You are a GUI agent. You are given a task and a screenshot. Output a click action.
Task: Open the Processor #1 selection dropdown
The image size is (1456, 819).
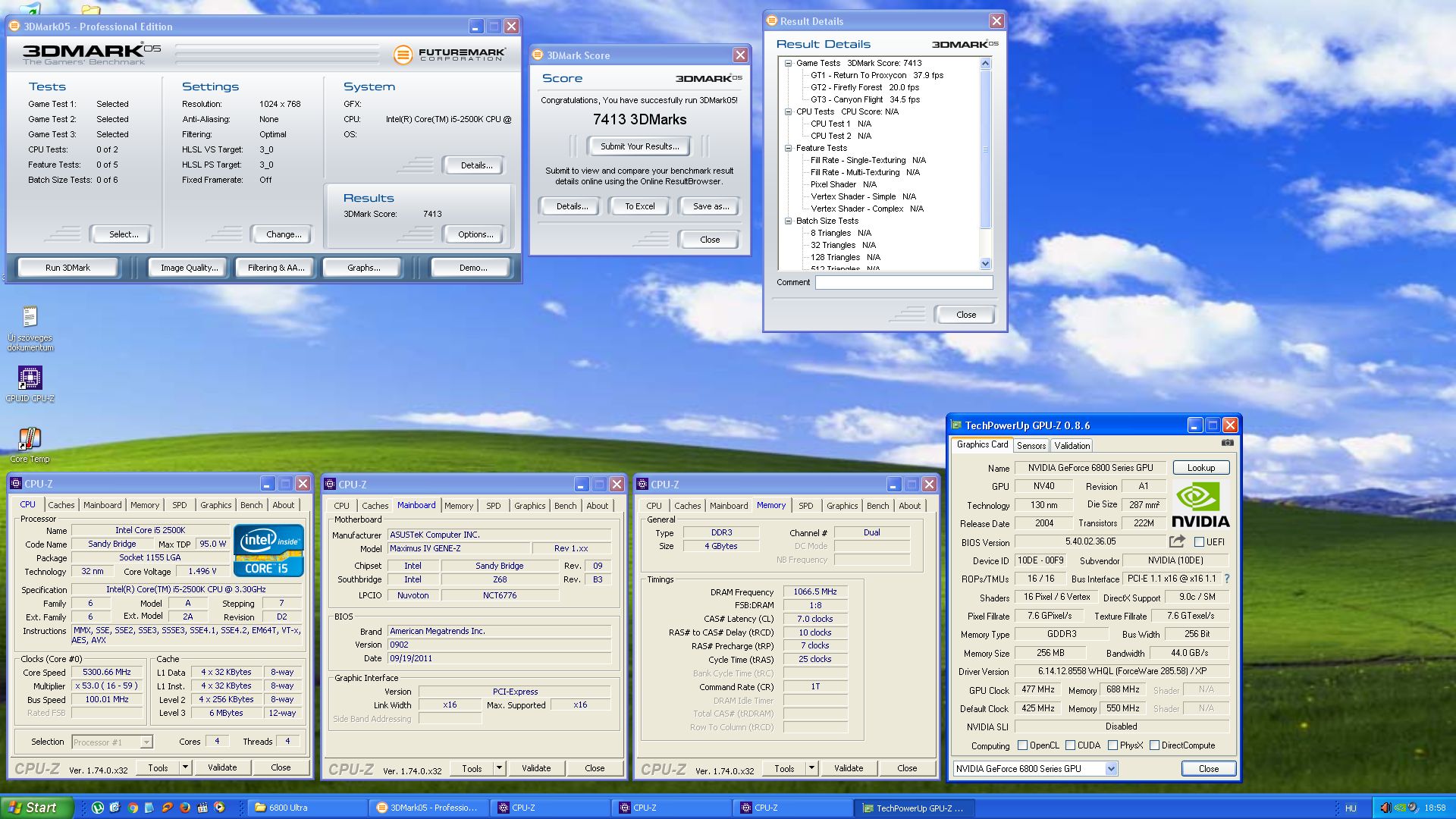tap(146, 742)
